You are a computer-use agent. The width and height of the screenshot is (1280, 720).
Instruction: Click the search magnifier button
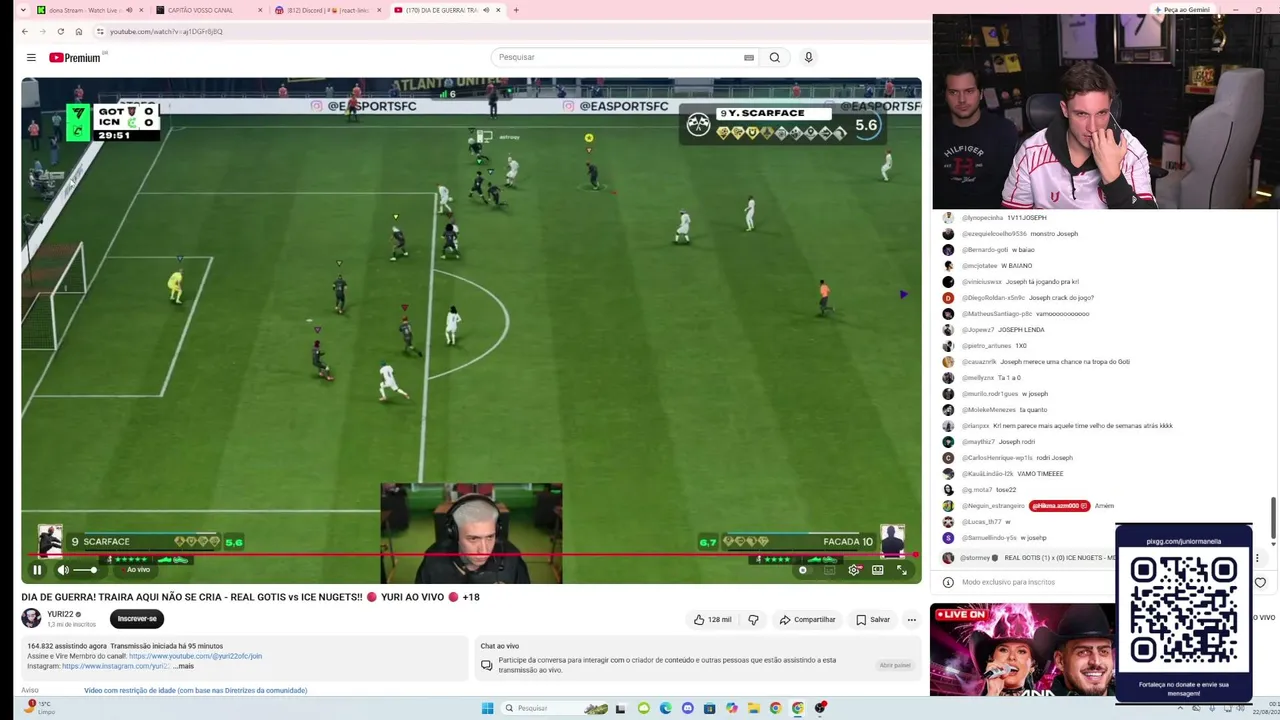click(x=774, y=58)
